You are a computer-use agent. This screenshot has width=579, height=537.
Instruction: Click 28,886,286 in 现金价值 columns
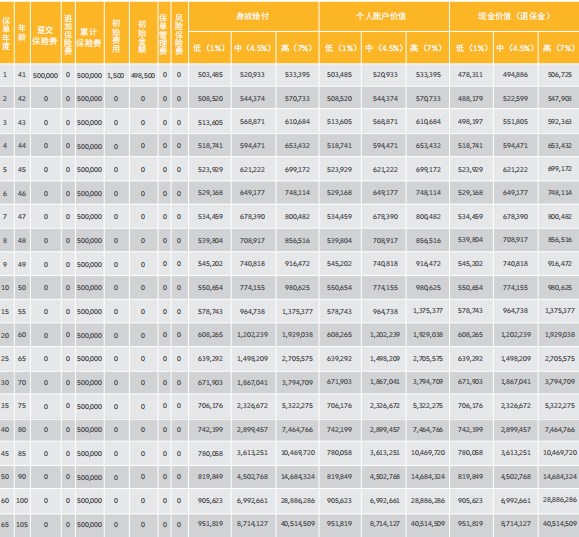[x=560, y=500]
